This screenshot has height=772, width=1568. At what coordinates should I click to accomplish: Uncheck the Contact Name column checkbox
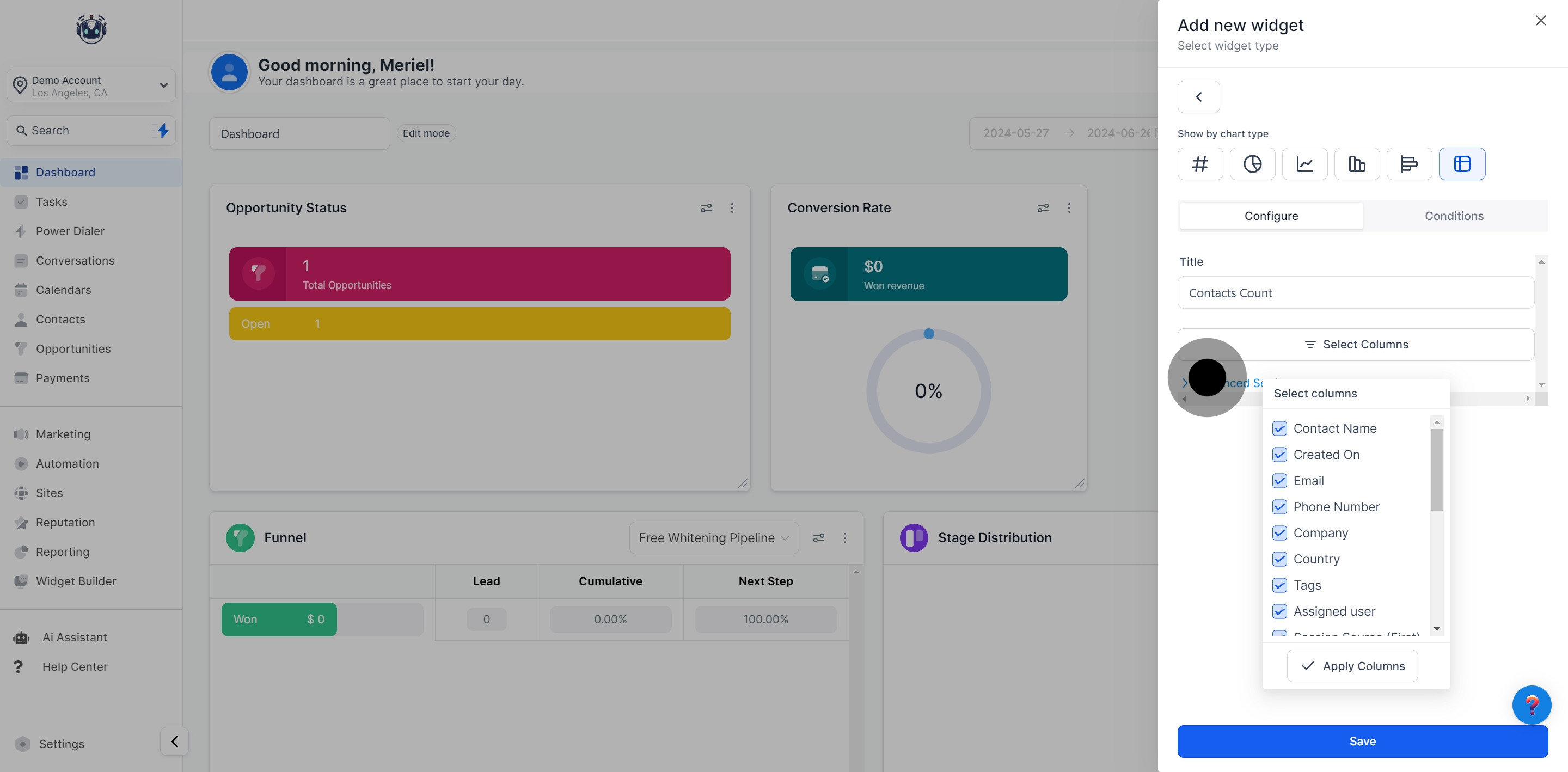[1279, 428]
